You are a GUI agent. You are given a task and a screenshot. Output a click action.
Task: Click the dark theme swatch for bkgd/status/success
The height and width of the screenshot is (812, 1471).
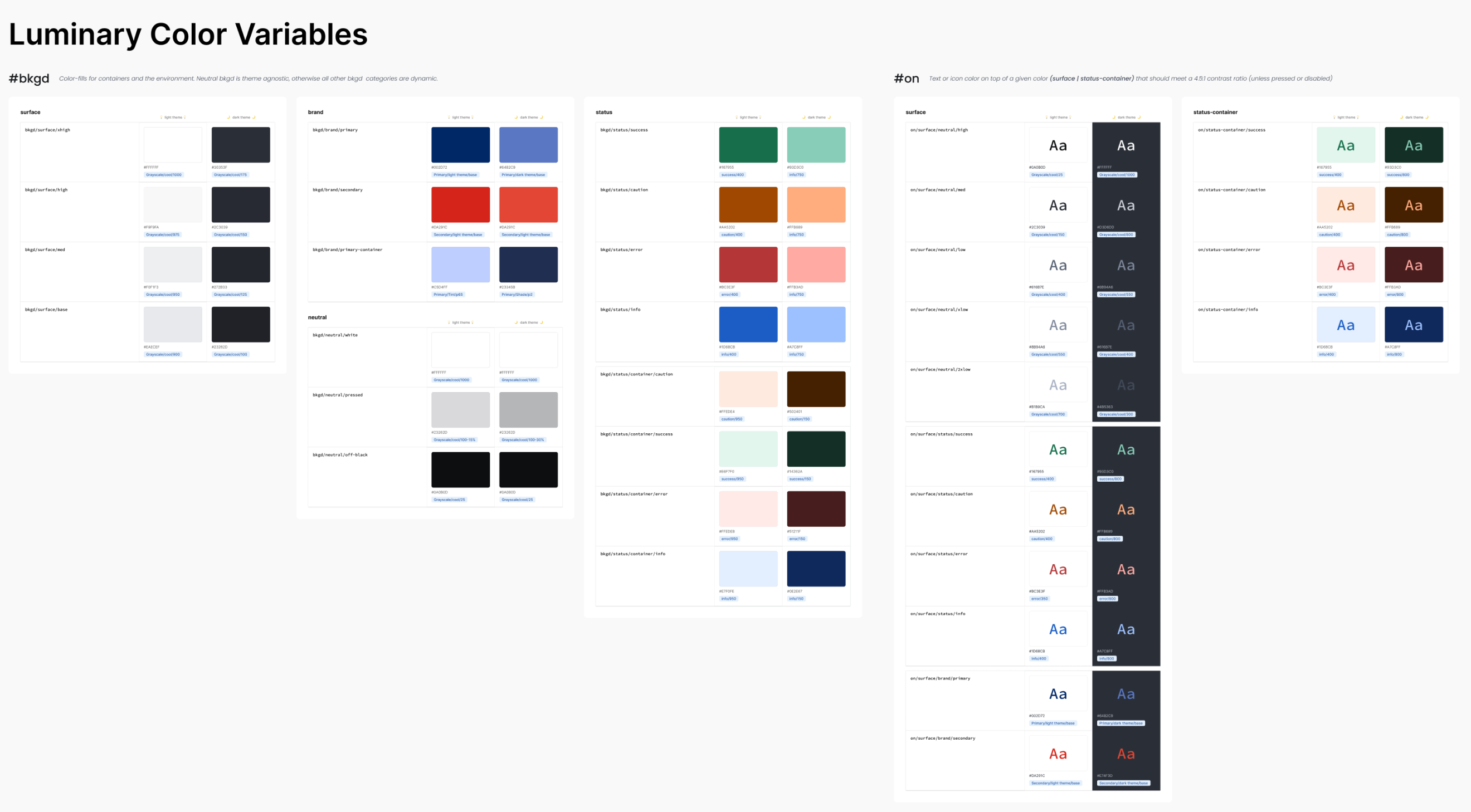[816, 145]
